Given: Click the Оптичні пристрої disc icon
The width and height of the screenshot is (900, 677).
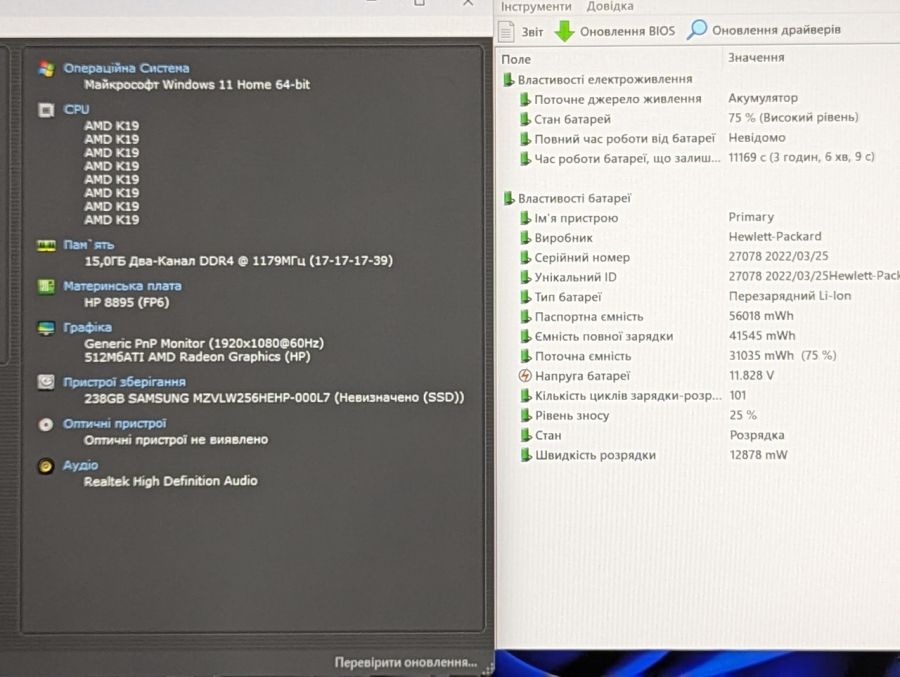Looking at the screenshot, I should [45, 424].
